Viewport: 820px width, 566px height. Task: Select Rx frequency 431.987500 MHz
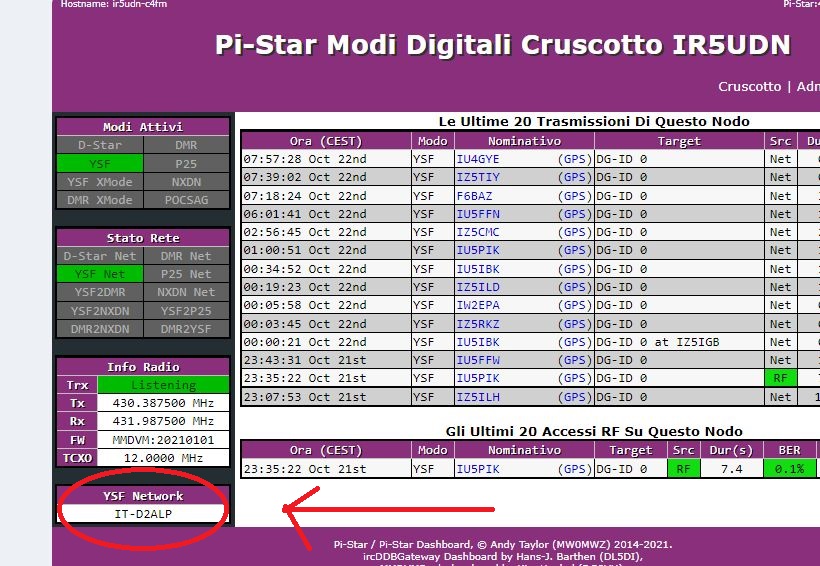163,421
